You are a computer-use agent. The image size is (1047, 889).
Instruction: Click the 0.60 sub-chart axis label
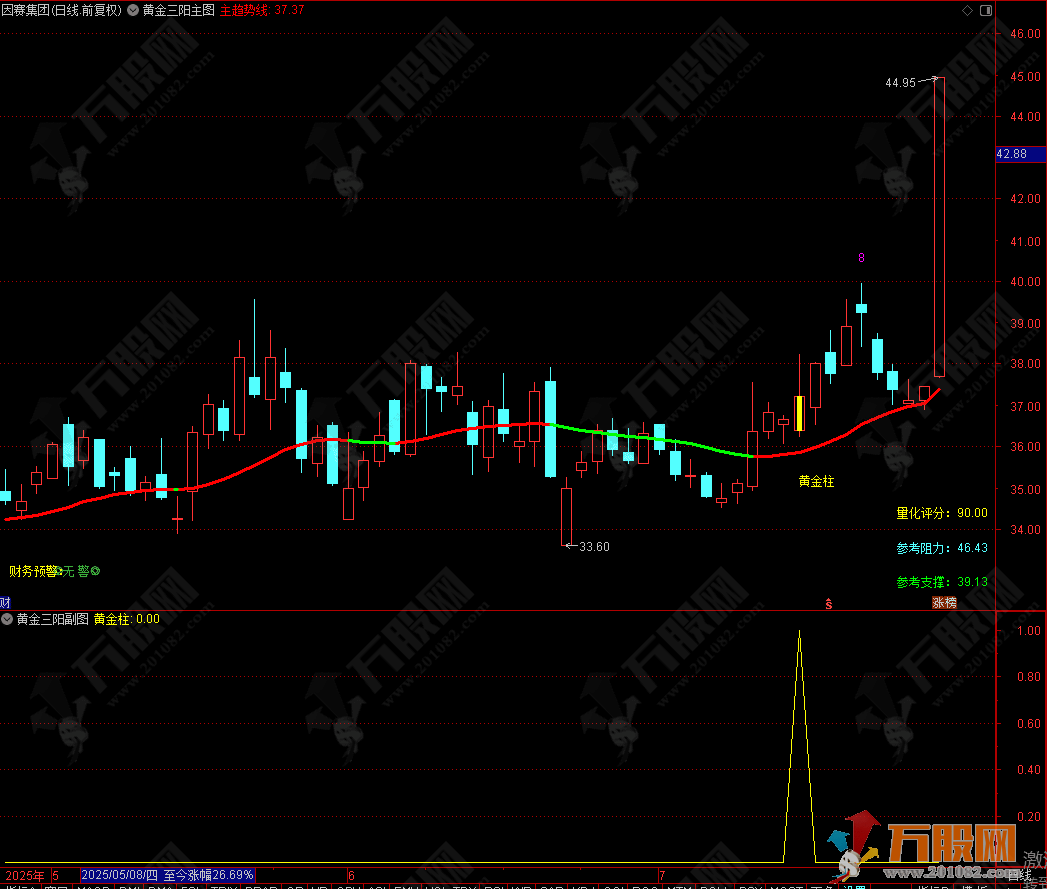[1028, 723]
